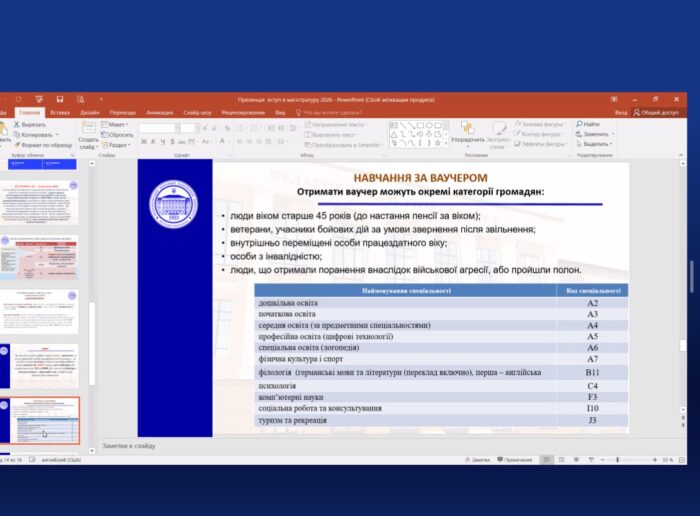
Task: Click the Find (Найти) magnifier icon
Action: click(x=579, y=124)
